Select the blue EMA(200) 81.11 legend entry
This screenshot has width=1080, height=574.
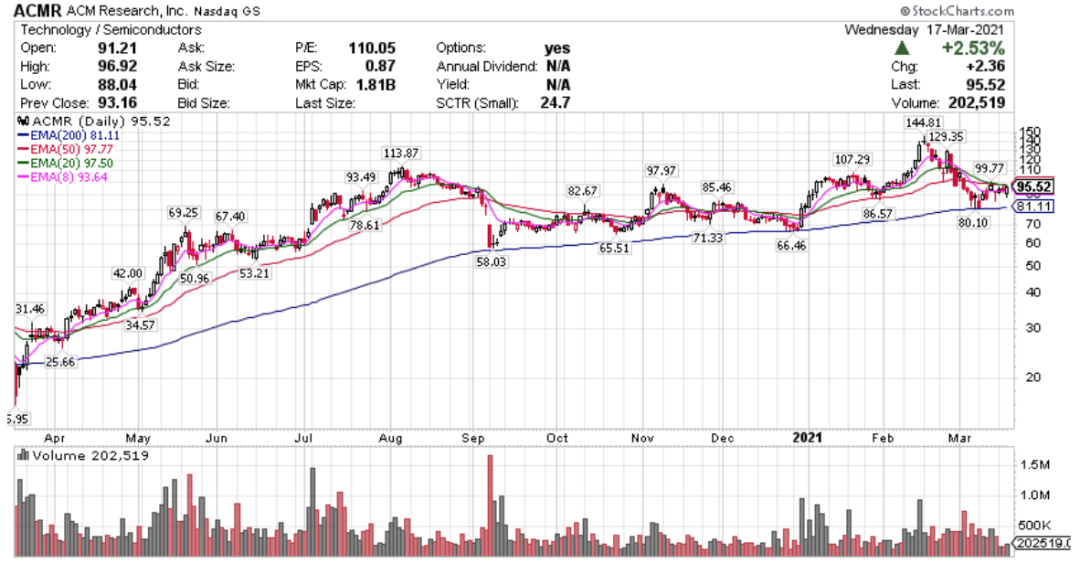[x=68, y=136]
